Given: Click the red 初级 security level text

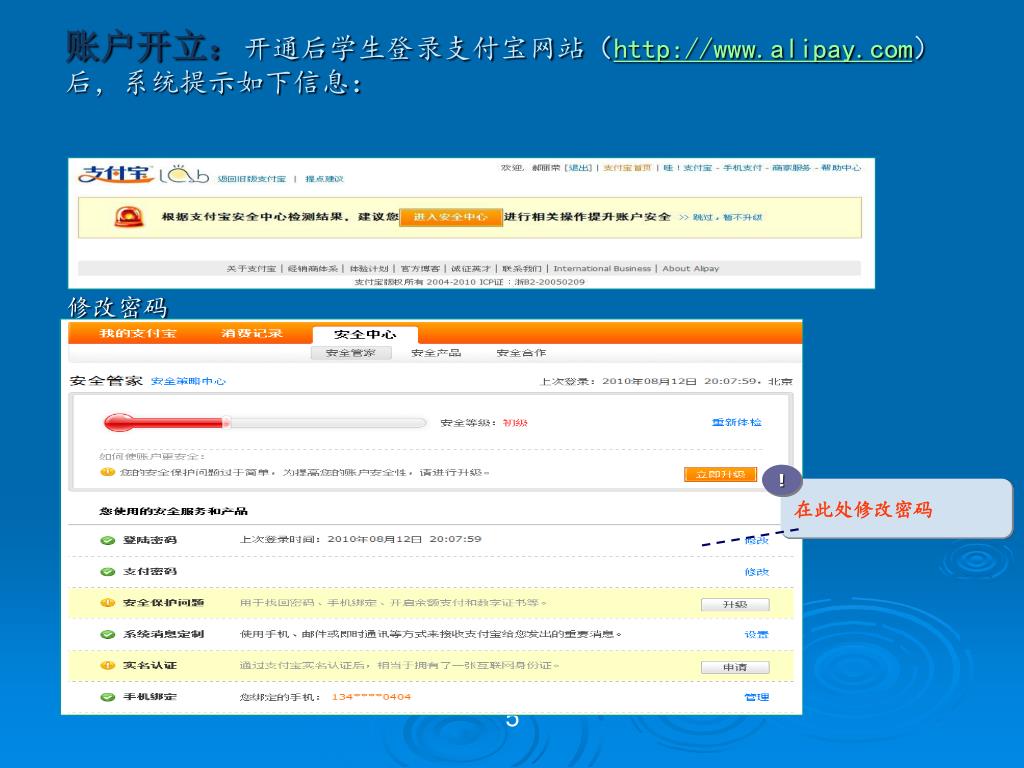Looking at the screenshot, I should tap(515, 423).
